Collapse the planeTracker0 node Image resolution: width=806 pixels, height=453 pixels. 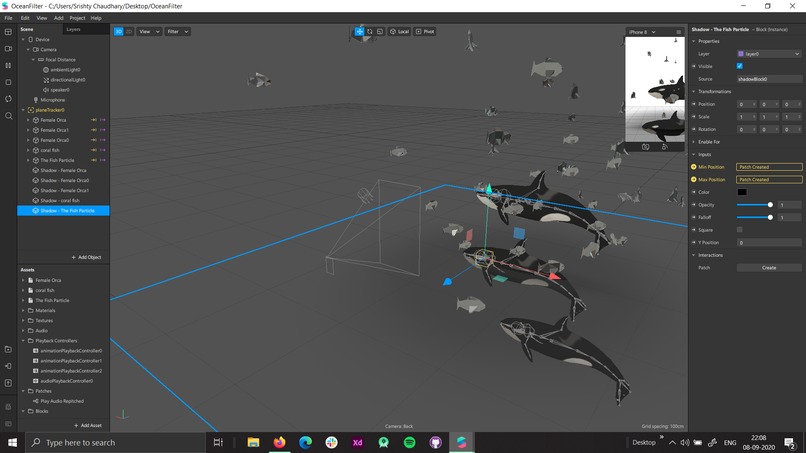point(23,110)
